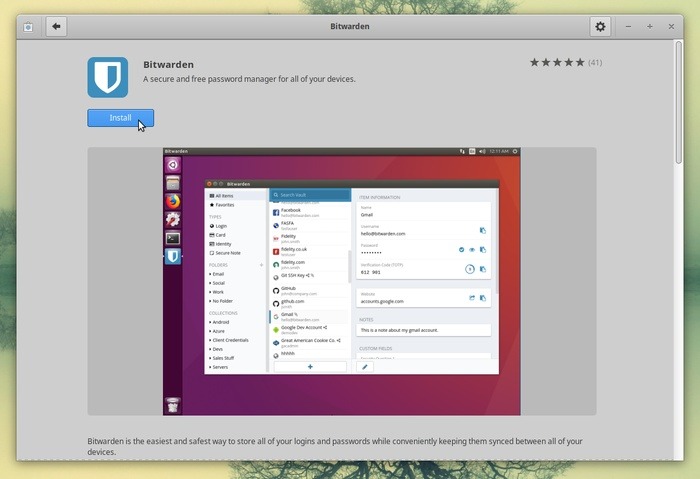This screenshot has height=479, width=700.
Task: Maximize the window with the plus button
Action: click(650, 27)
